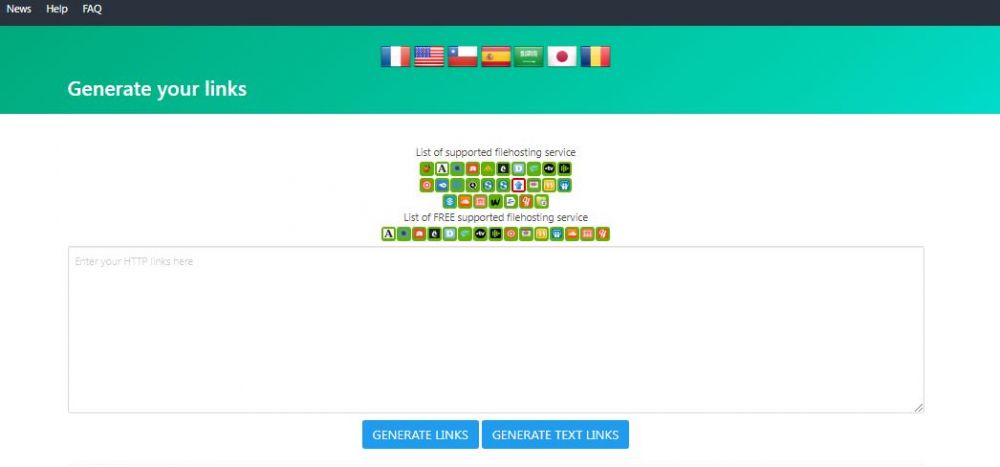Screen dimensions: 1000x467
Task: Click the 'Generate your links' heading
Action: click(157, 89)
